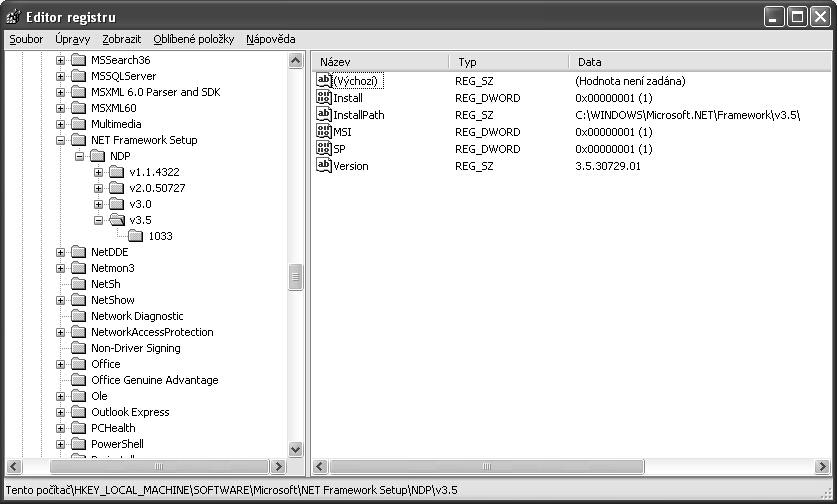Image resolution: width=837 pixels, height=504 pixels.
Task: Collapse the v3.5 key
Action: [x=99, y=220]
